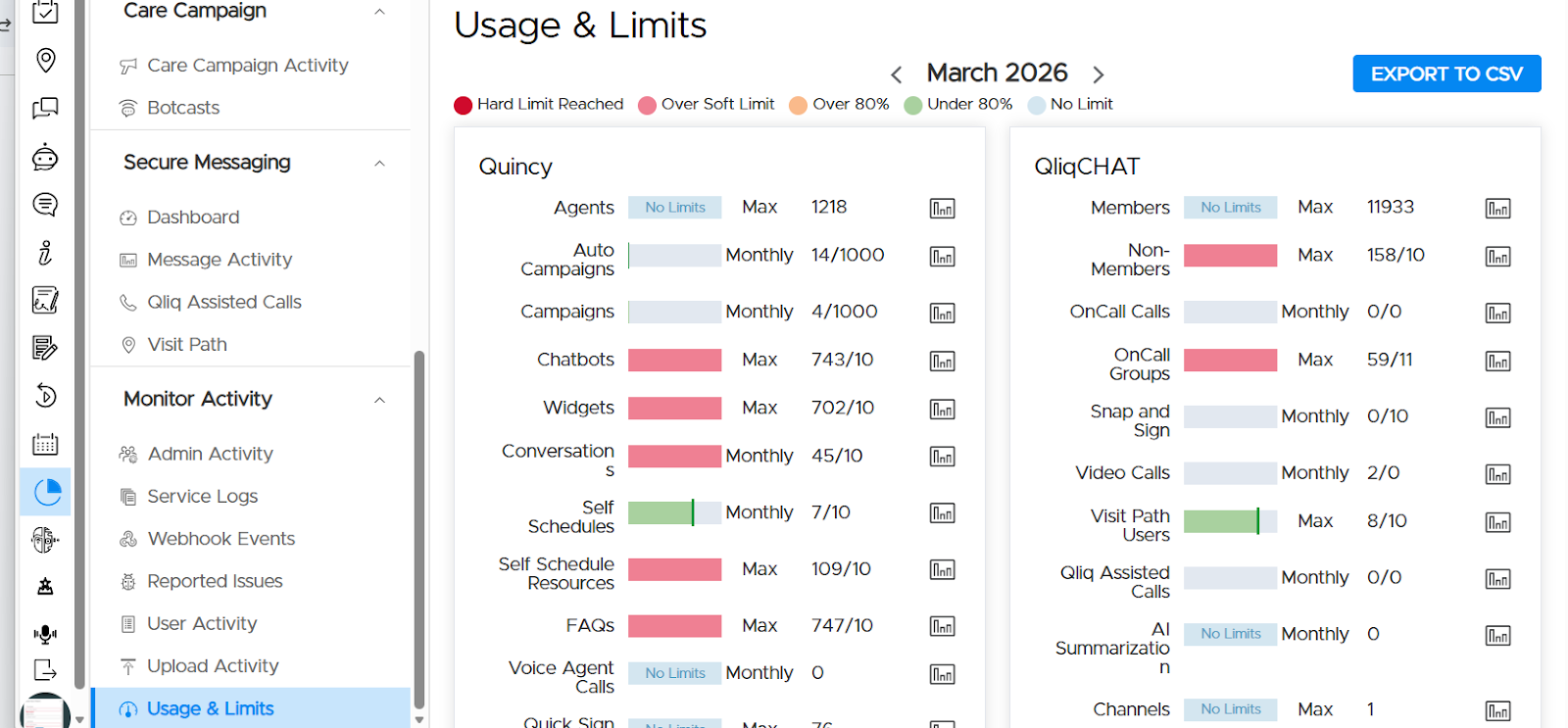The image size is (1568, 728).
Task: Click the calendar icon in left rail
Action: point(45,445)
